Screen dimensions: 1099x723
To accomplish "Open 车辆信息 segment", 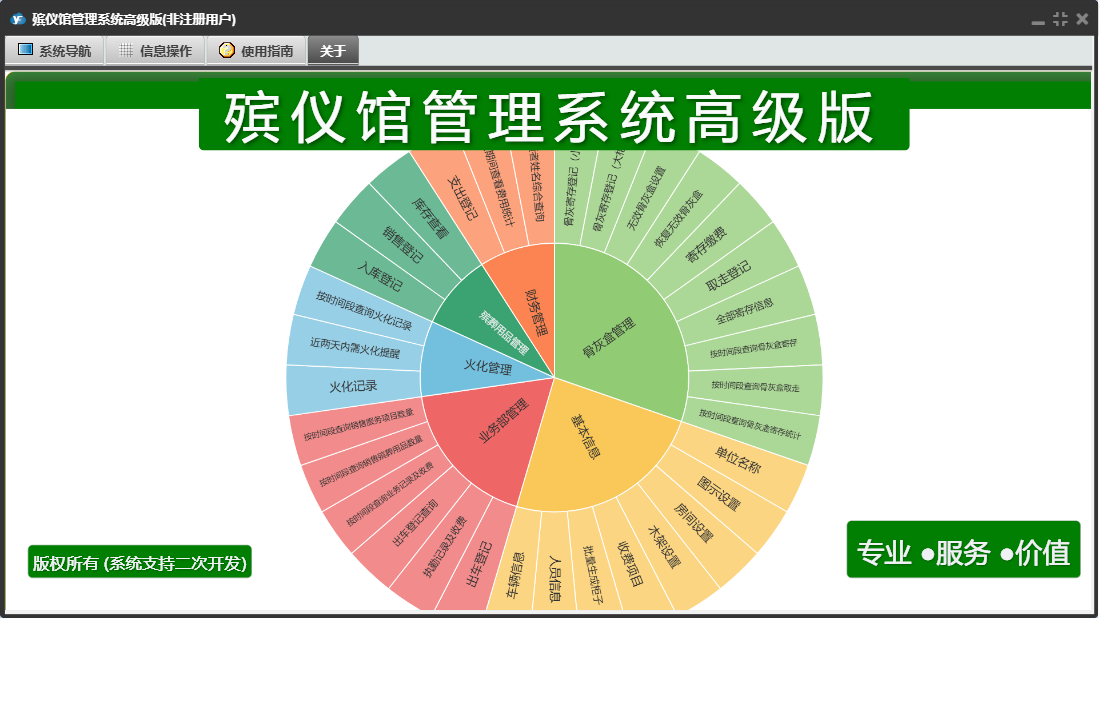I will (517, 576).
